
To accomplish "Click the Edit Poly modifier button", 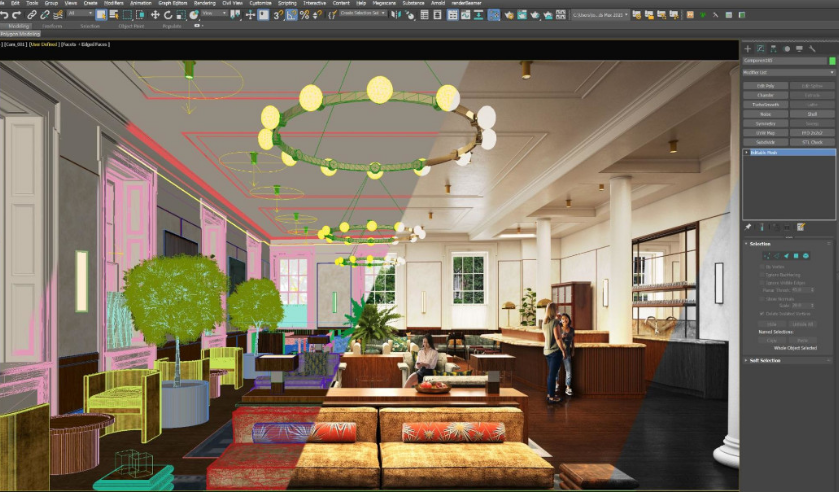I will 765,85.
